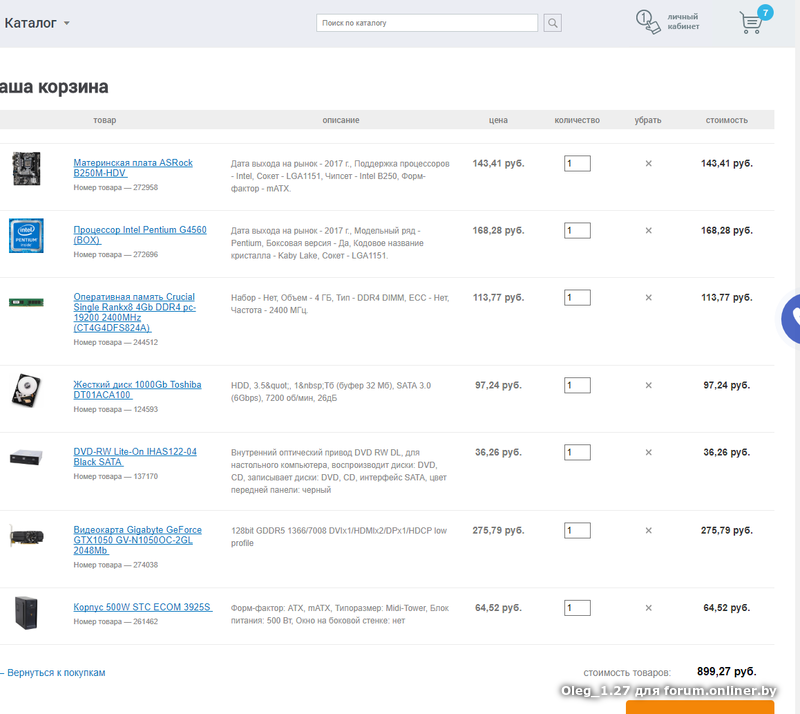Click quantity field for DVD-RW drive
Screen dimensions: 800x714
(577, 452)
